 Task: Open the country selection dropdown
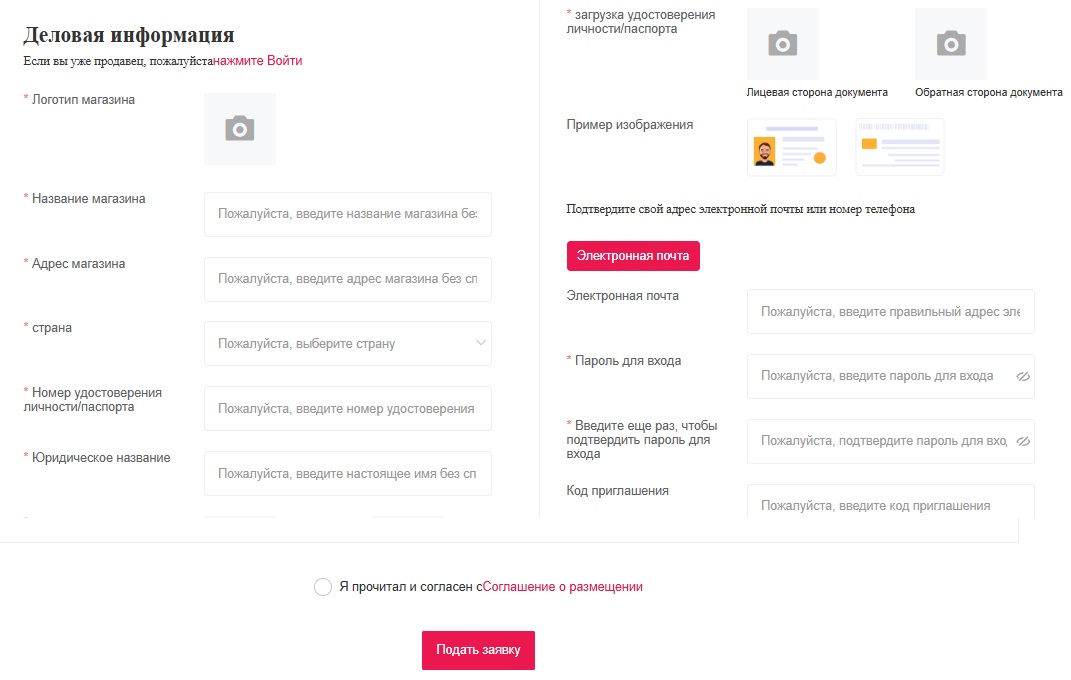pyautogui.click(x=340, y=343)
